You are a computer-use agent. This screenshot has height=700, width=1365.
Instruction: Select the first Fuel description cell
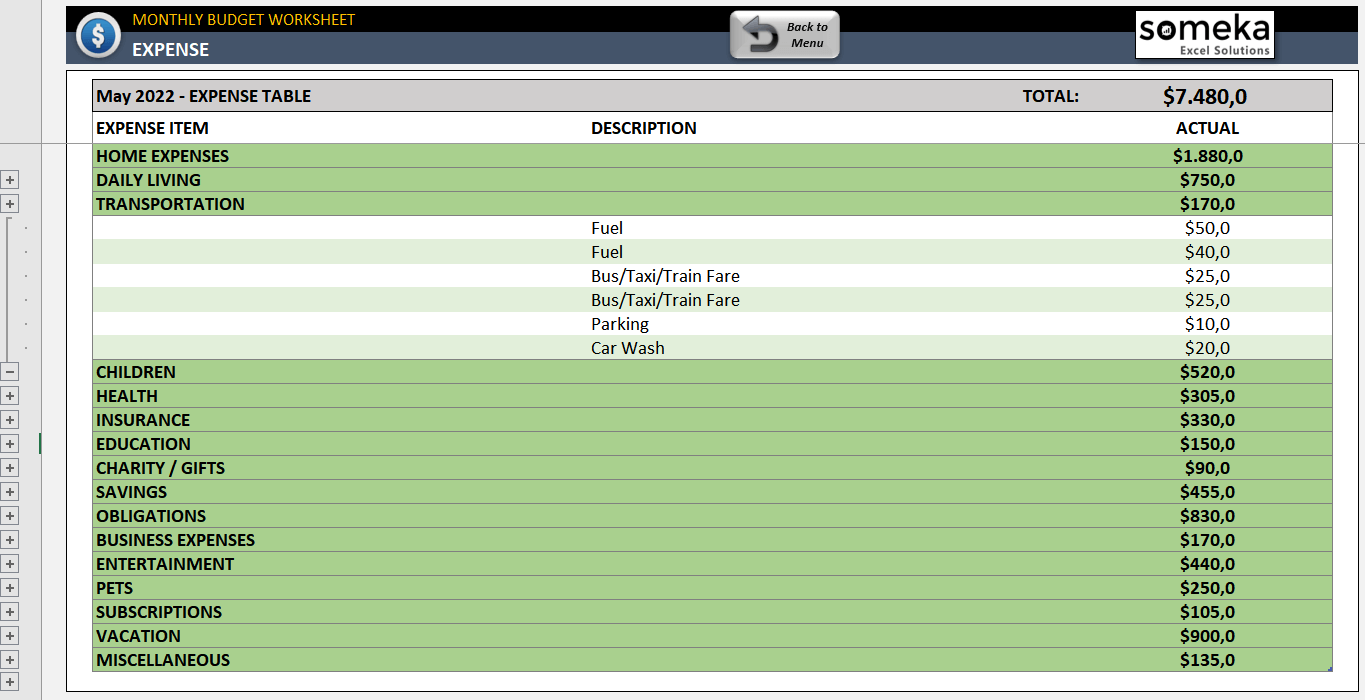click(x=606, y=227)
